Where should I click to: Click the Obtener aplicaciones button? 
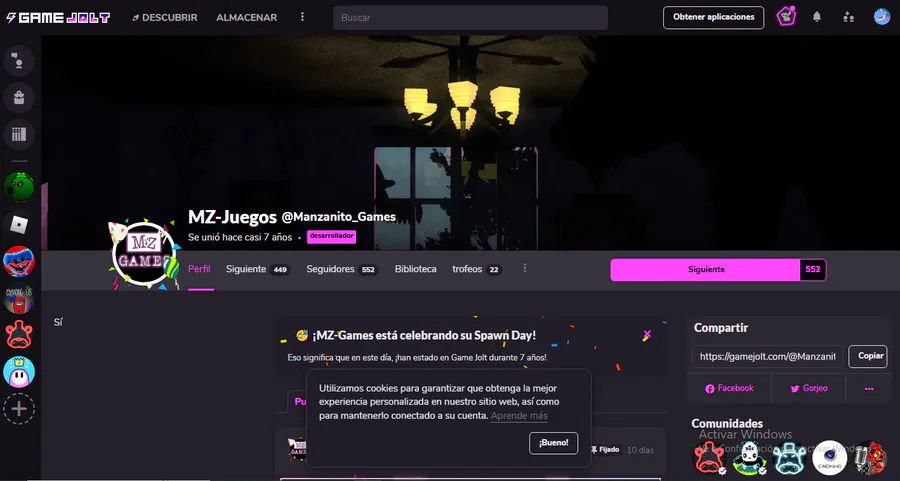(x=713, y=17)
